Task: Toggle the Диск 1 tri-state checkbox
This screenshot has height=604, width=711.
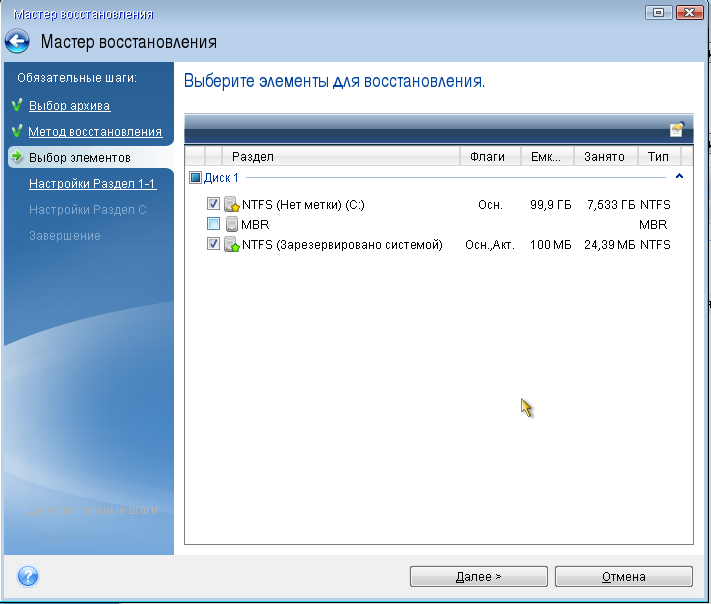Action: tap(195, 178)
